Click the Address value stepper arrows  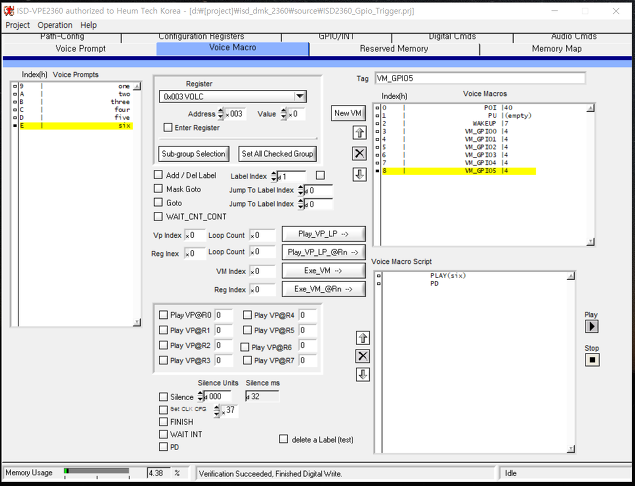[x=220, y=114]
